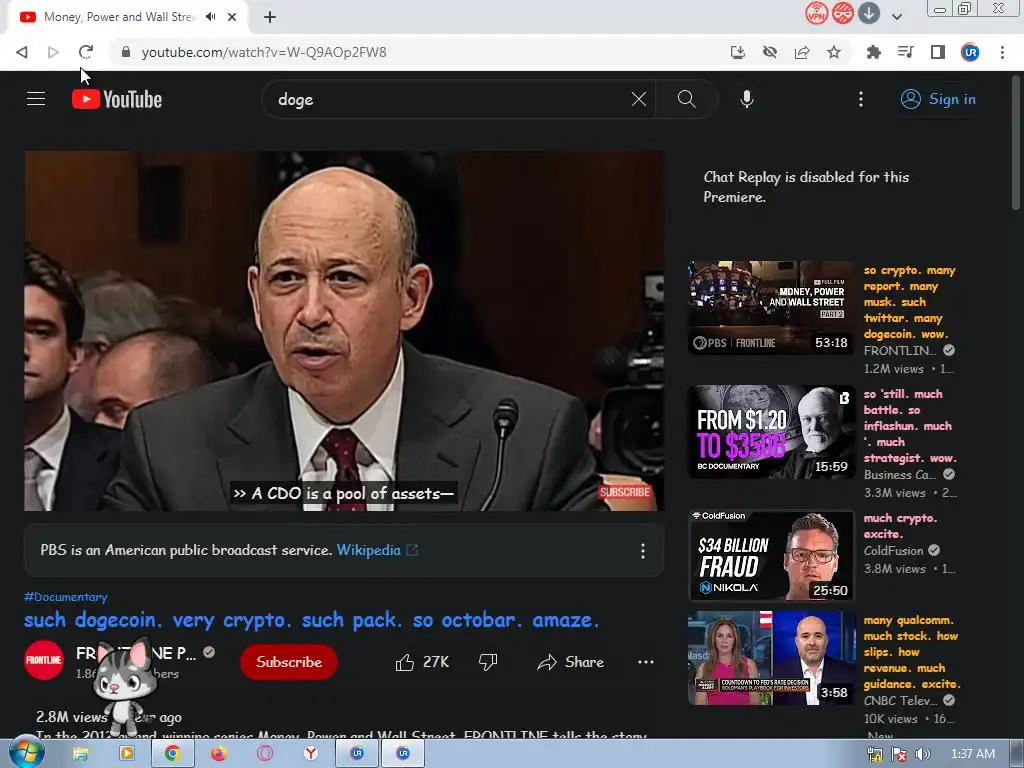Click the 1:37 AM taskbar clock
This screenshot has height=768, width=1024.
pos(972,754)
